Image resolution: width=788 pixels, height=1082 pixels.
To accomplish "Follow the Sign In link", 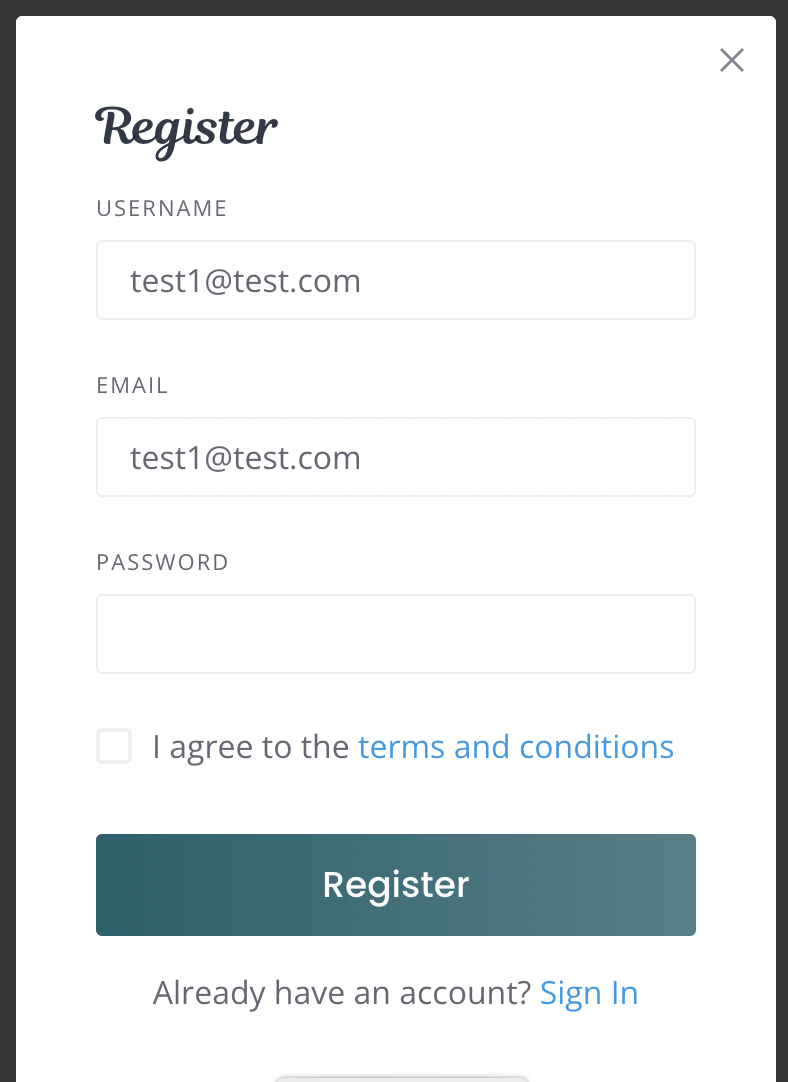I will click(589, 994).
